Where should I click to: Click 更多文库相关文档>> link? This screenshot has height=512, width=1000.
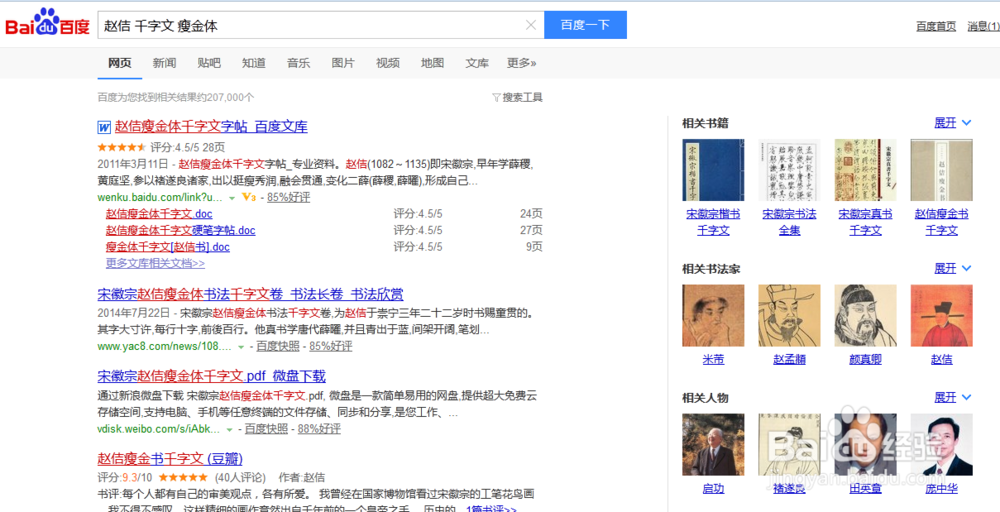155,263
